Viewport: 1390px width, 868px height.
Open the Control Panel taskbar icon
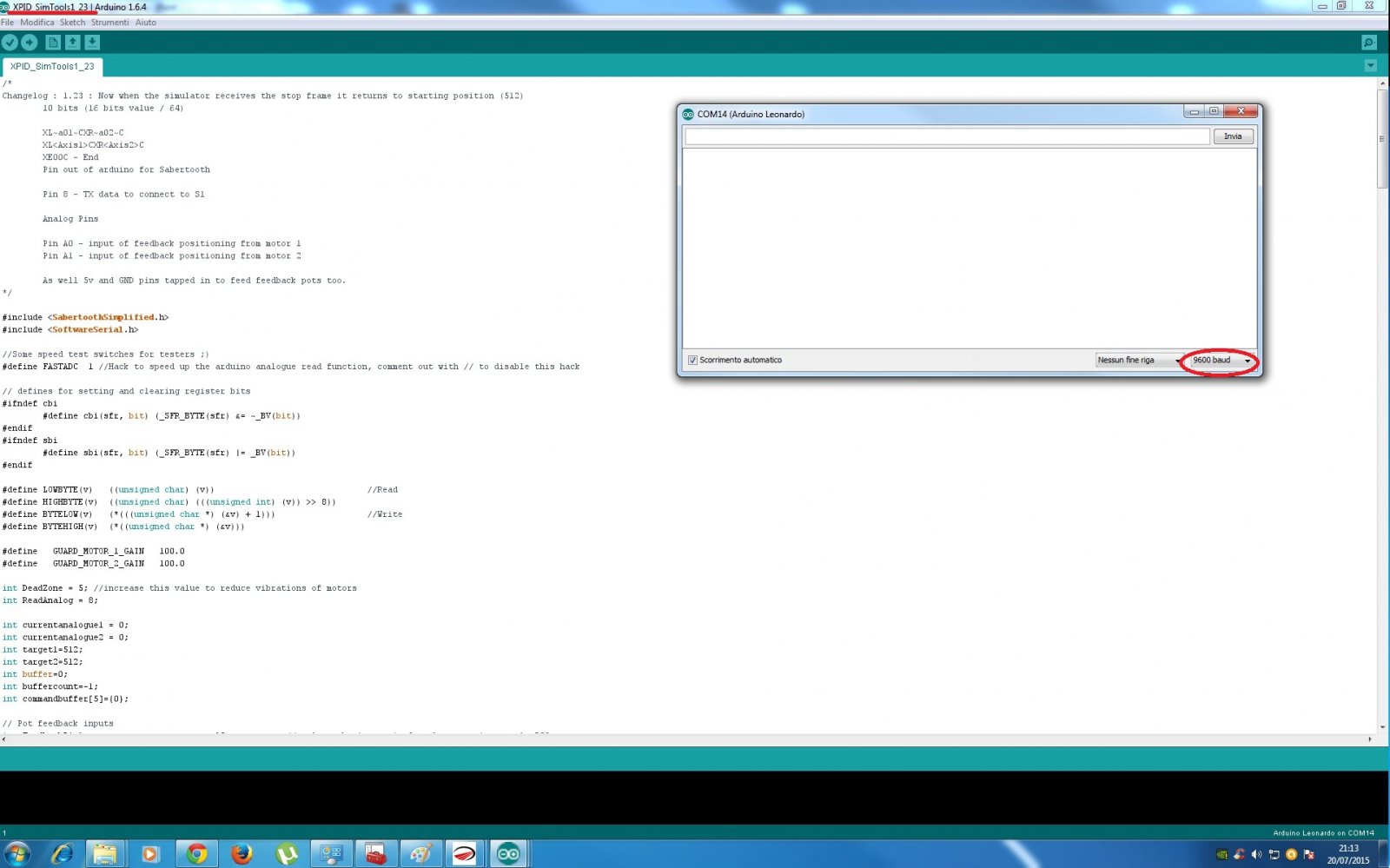(x=331, y=854)
